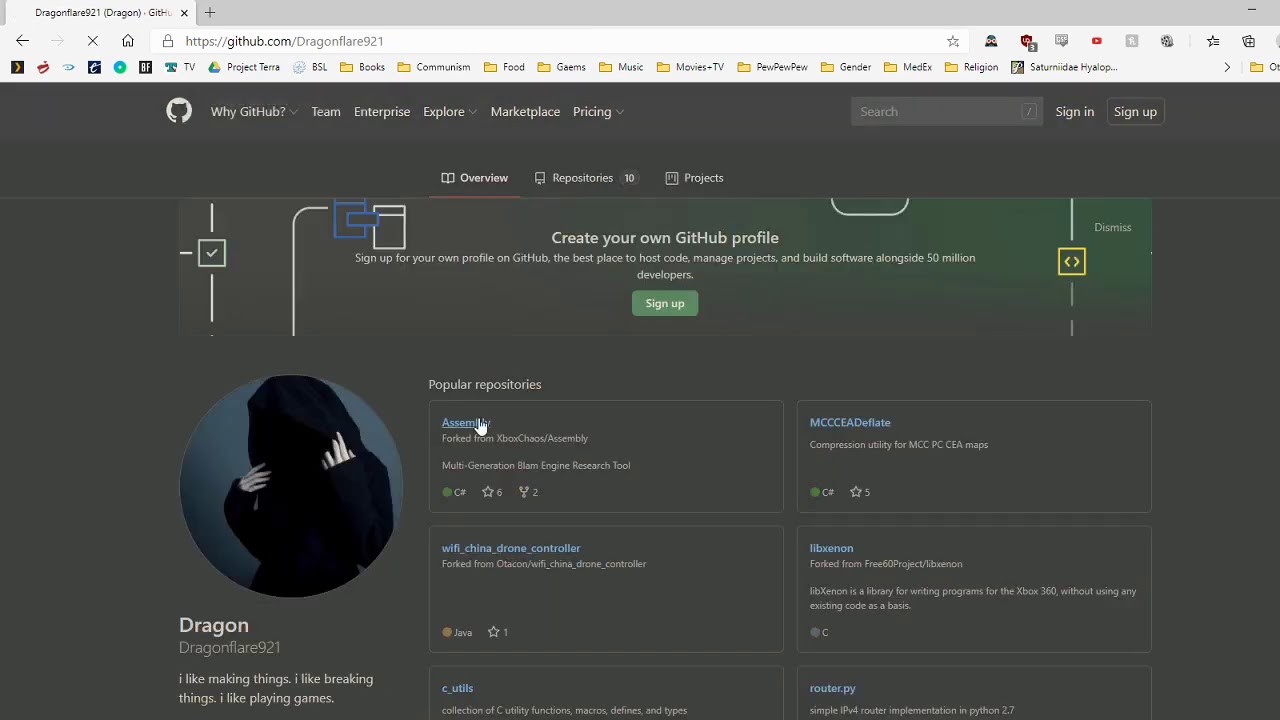
Task: Click the browser address bar URL
Action: point(284,41)
